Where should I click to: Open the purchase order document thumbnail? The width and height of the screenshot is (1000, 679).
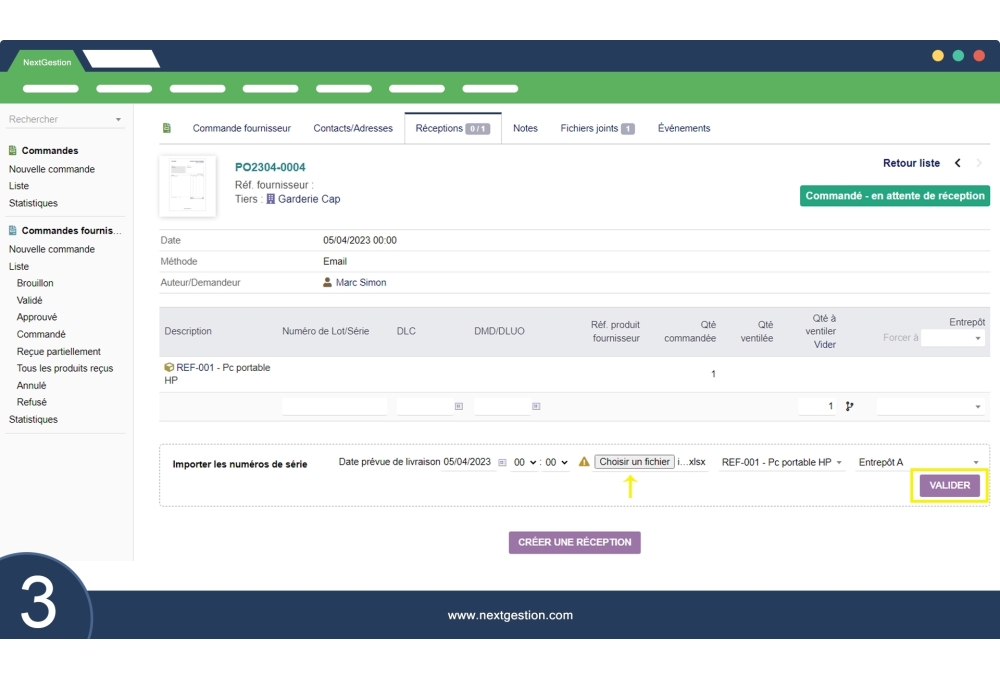[187, 186]
